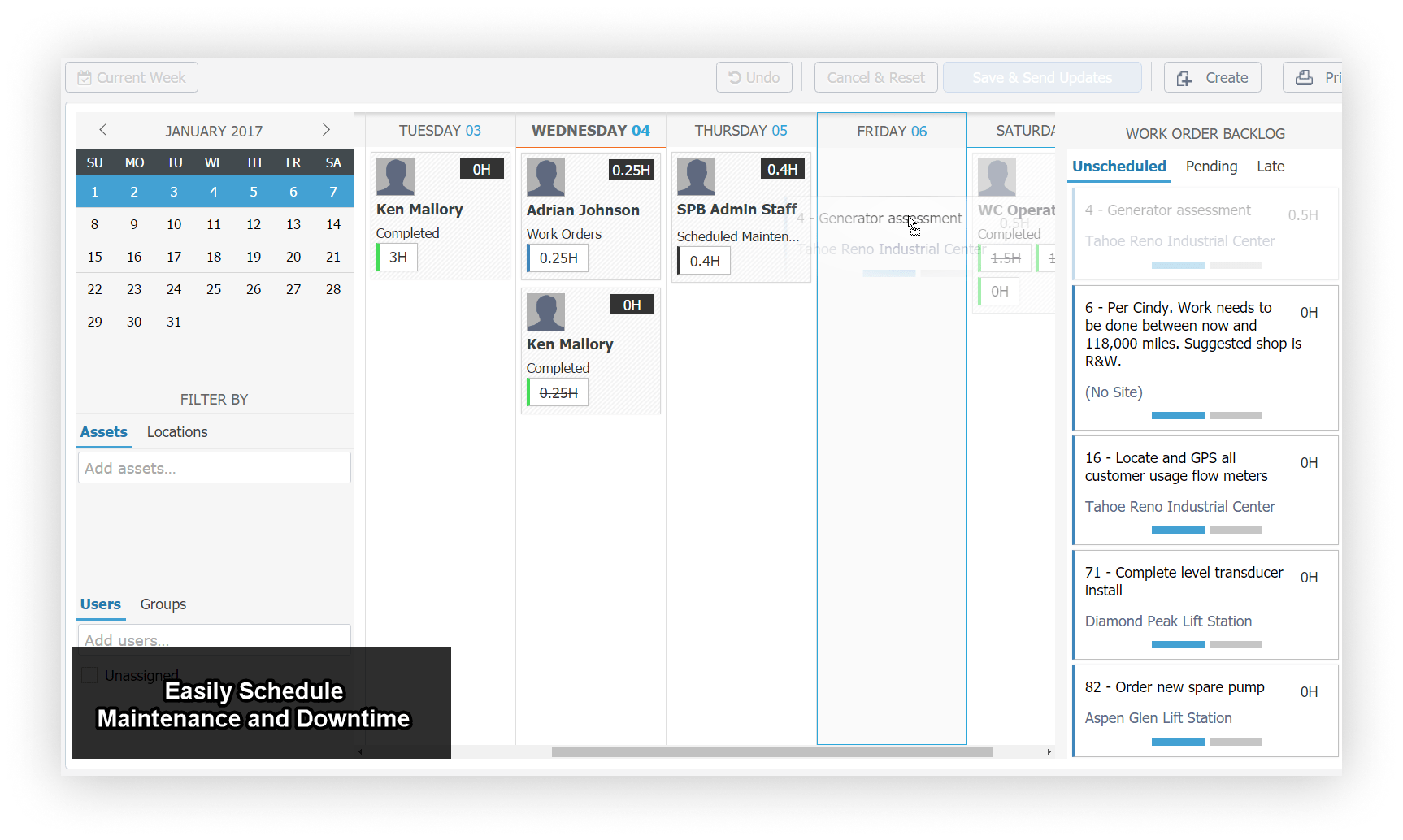Image resolution: width=1403 pixels, height=840 pixels.
Task: Click the Thursday 05 column header
Action: pyautogui.click(x=741, y=131)
